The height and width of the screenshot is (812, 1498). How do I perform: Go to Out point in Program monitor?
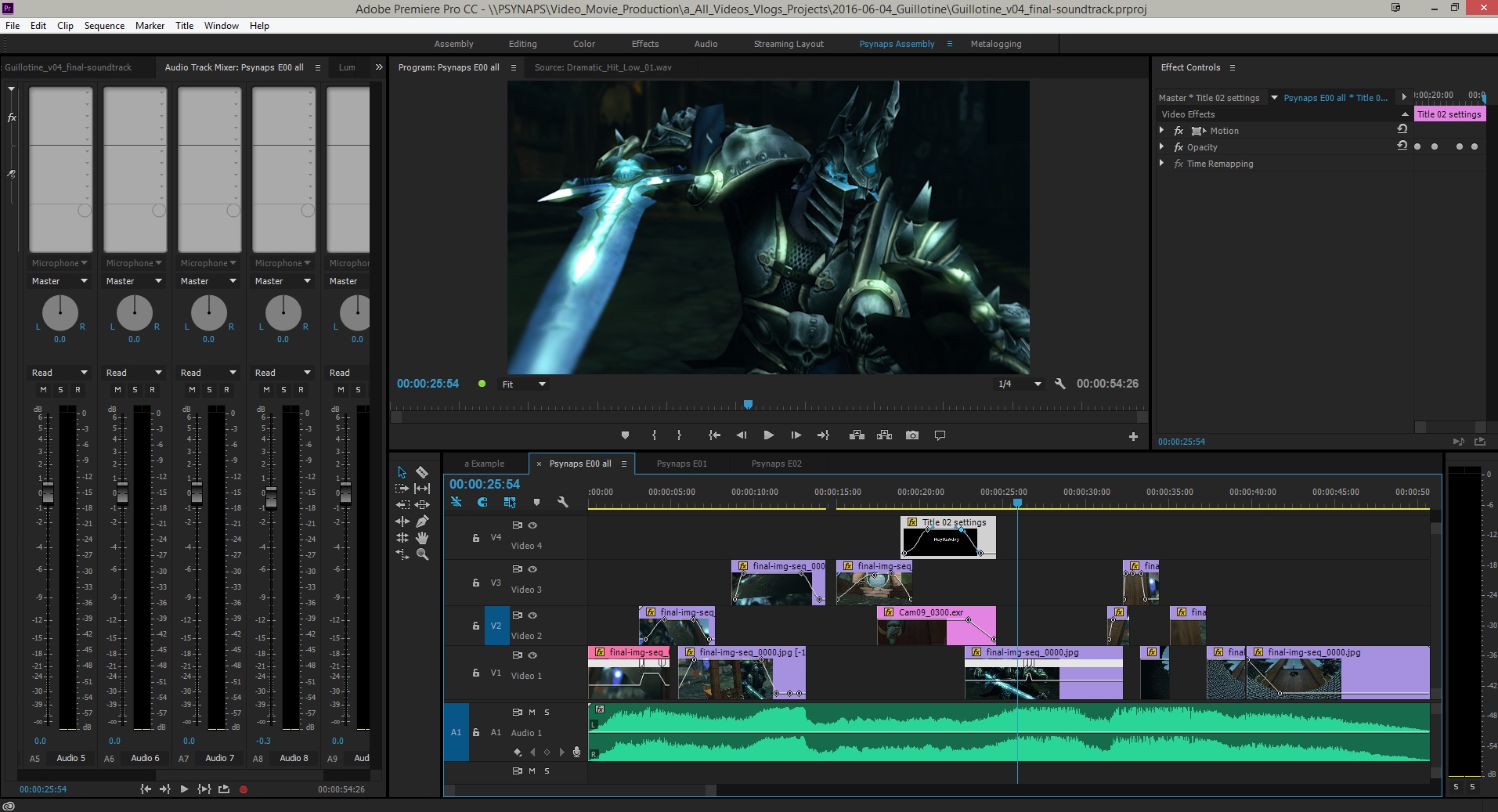tap(823, 435)
